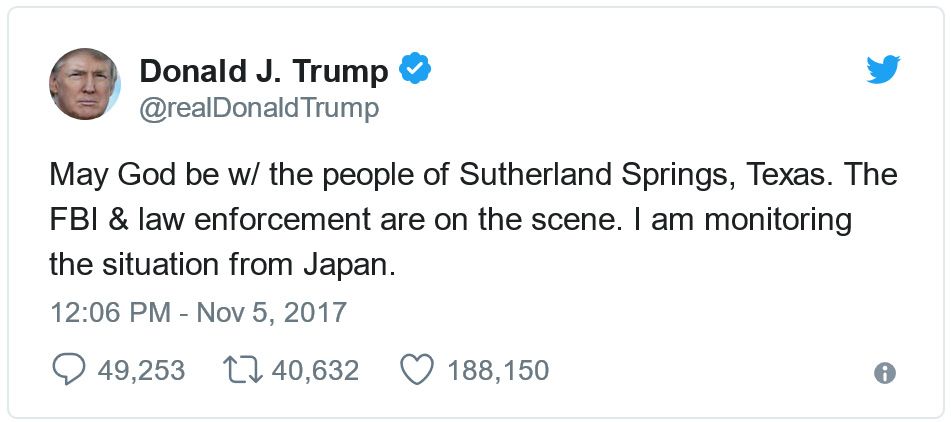Like the tweet with the heart icon
The width and height of the screenshot is (951, 422).
point(415,371)
